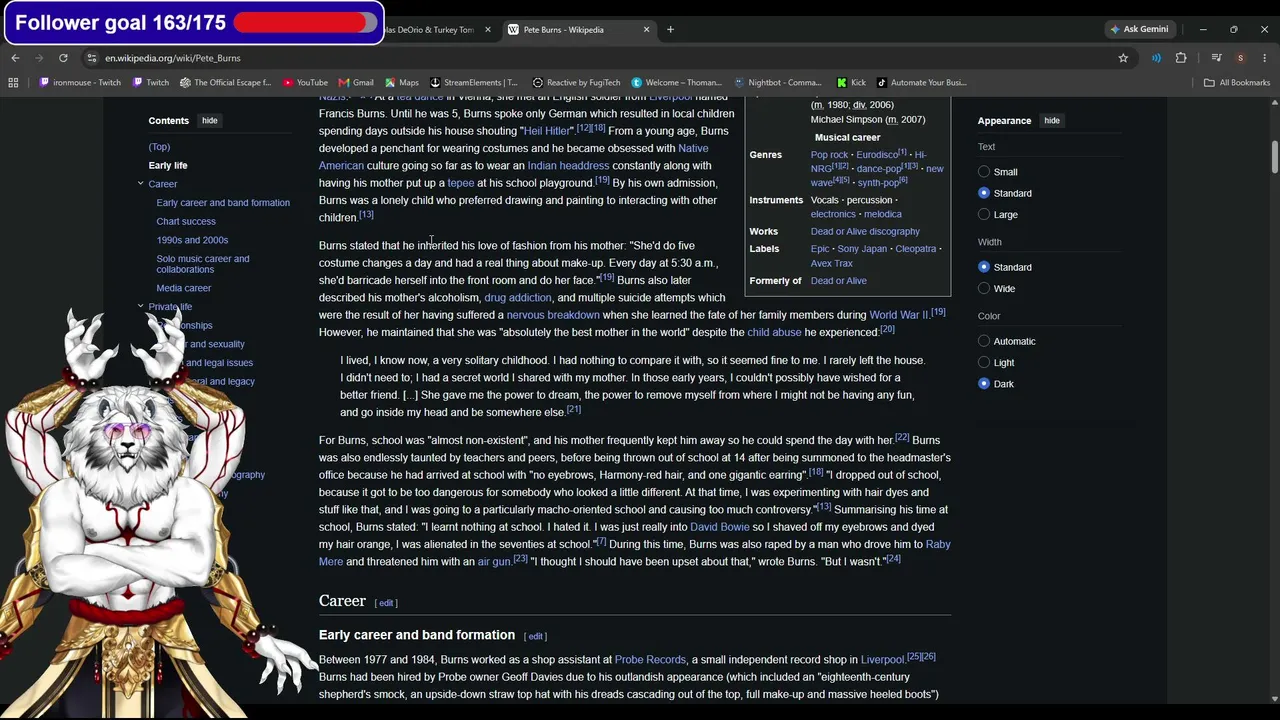Choose Automatic color mode
1280x720 pixels.
[x=984, y=341]
